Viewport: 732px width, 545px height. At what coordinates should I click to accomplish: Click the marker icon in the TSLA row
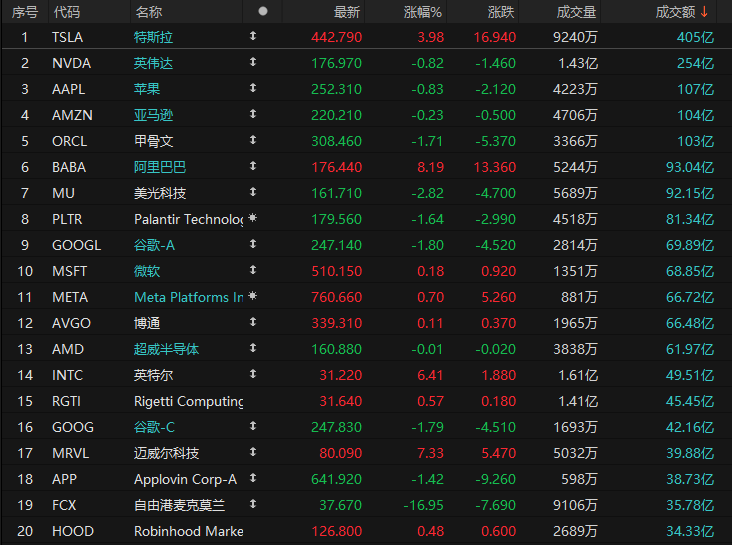(253, 36)
